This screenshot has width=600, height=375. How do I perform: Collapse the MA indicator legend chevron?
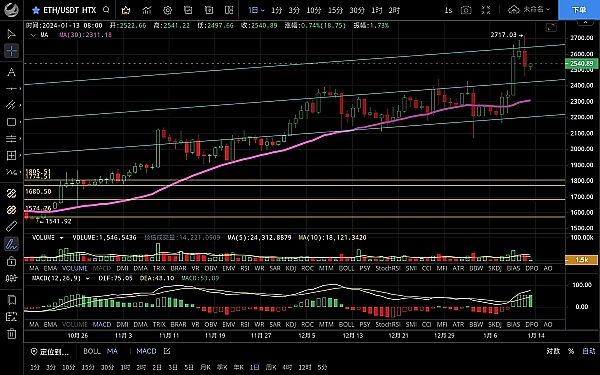coord(33,35)
